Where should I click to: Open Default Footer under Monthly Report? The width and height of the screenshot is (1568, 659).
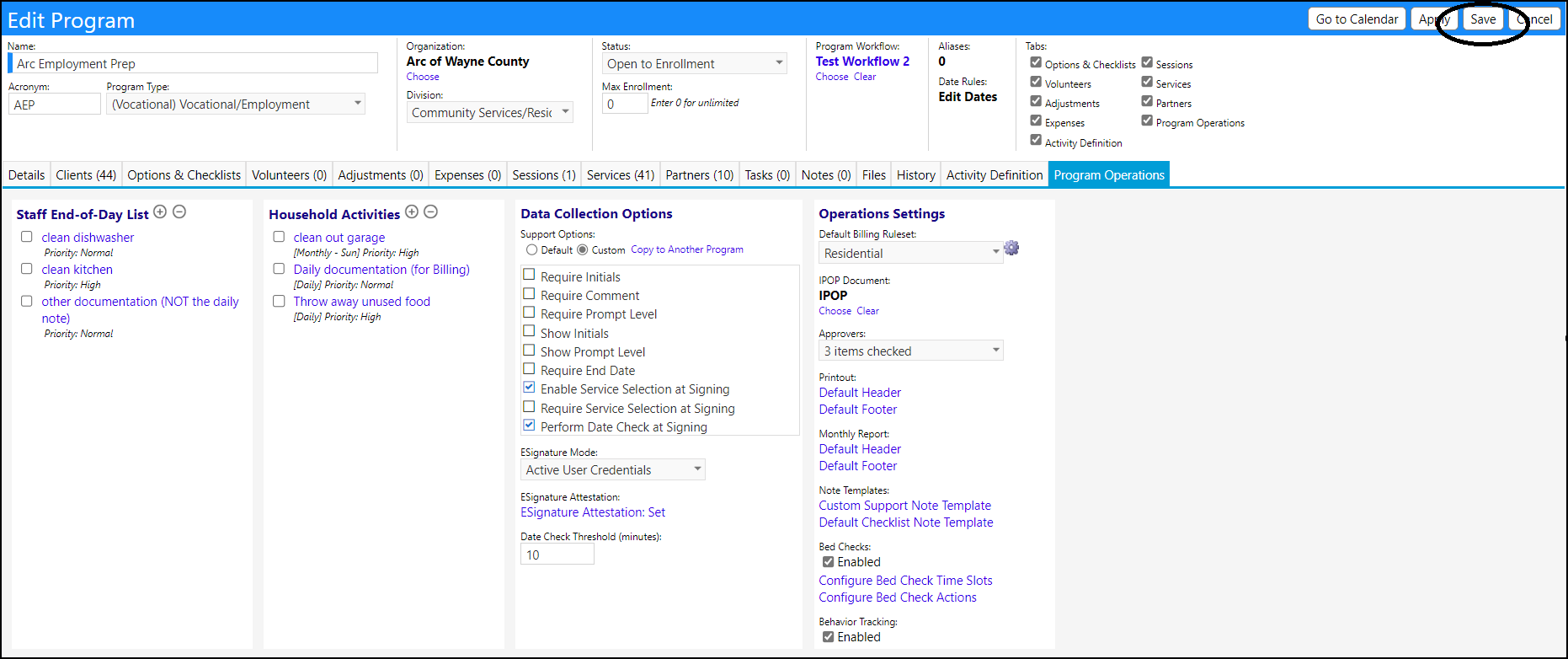point(858,466)
